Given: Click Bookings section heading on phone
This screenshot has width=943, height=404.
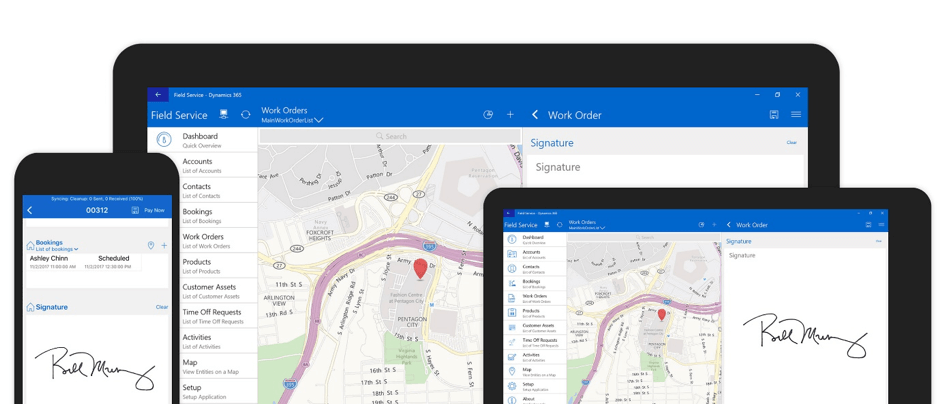Looking at the screenshot, I should click(49, 242).
